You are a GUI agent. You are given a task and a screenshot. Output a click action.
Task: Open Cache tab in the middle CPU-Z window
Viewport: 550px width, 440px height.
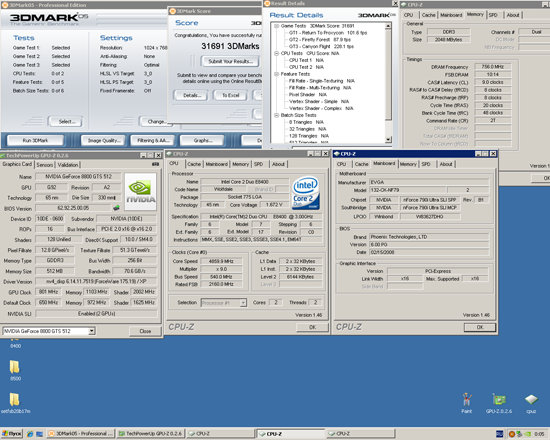(194, 164)
